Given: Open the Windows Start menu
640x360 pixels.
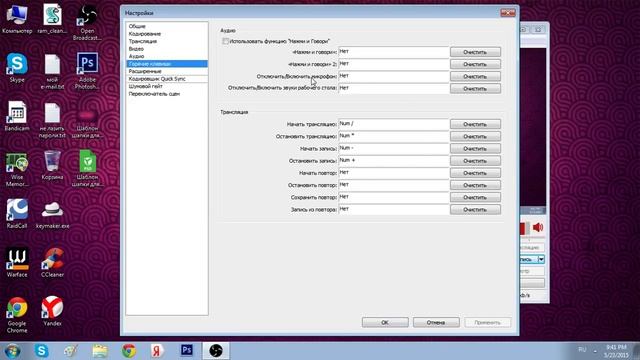Looking at the screenshot, I should (x=13, y=351).
